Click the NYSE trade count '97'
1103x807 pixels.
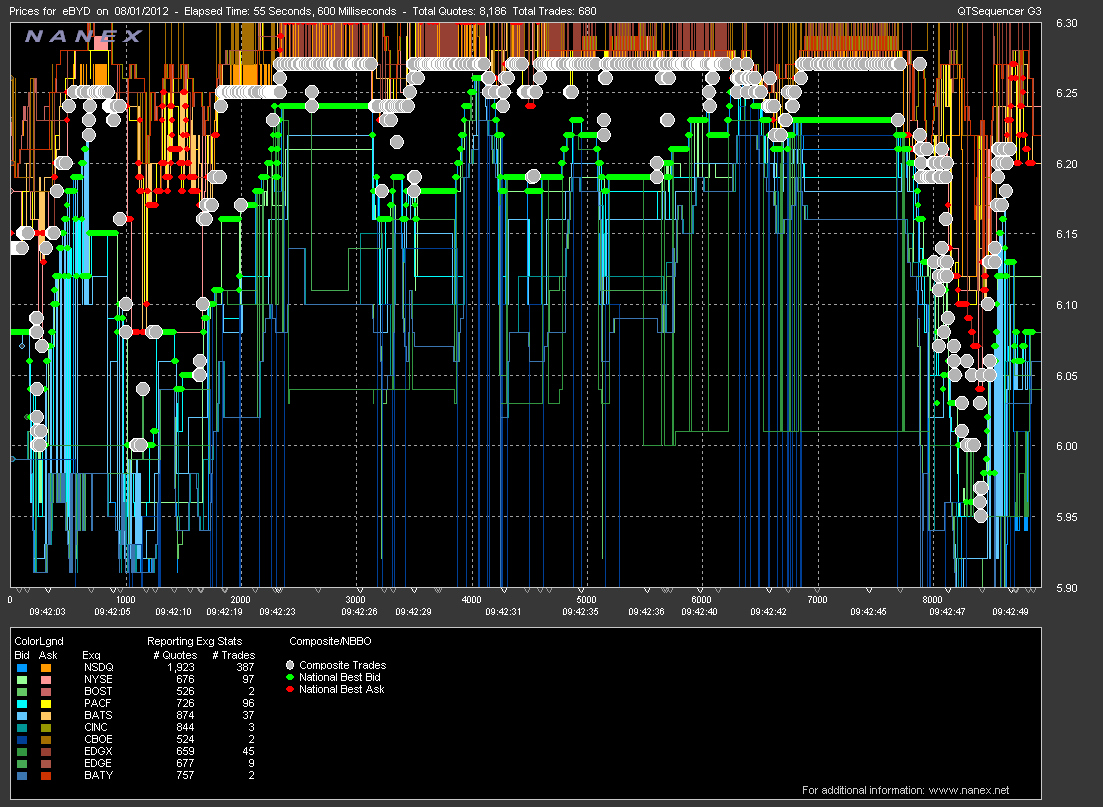tap(248, 679)
